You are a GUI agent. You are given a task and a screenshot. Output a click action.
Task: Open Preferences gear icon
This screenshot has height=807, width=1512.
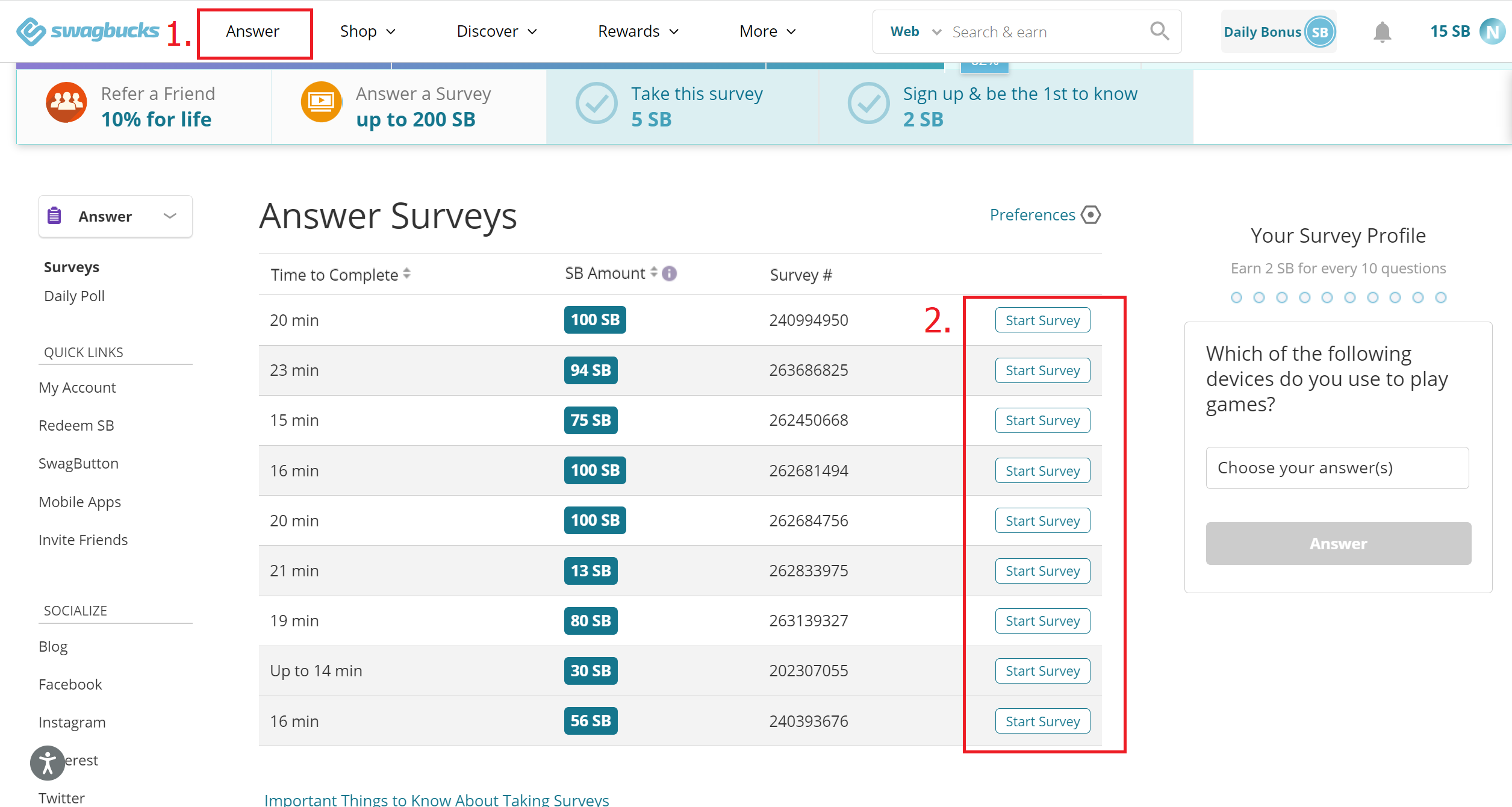tap(1090, 215)
